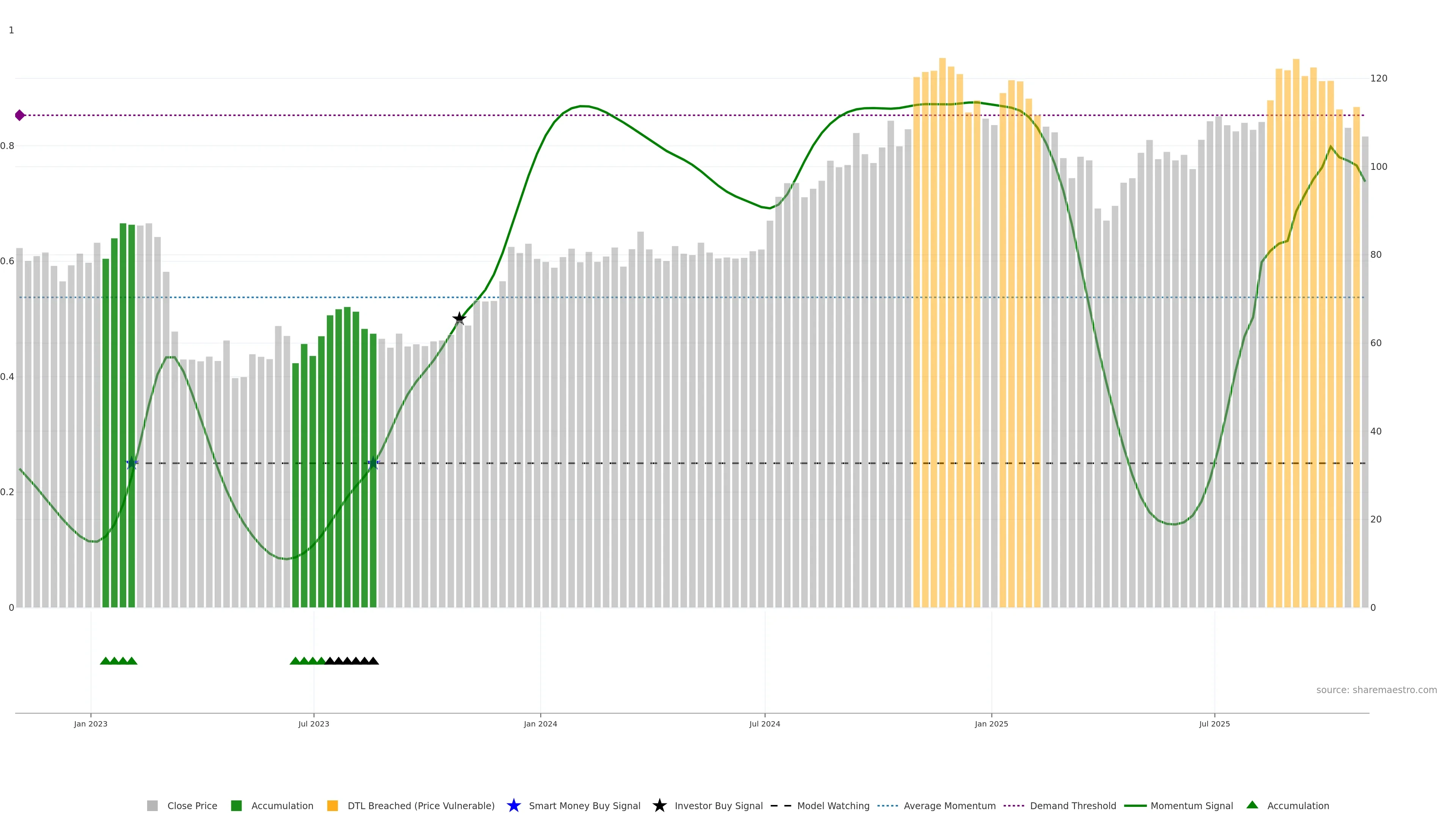
Task: Toggle Momentum Signal line in legend
Action: coord(1191,806)
